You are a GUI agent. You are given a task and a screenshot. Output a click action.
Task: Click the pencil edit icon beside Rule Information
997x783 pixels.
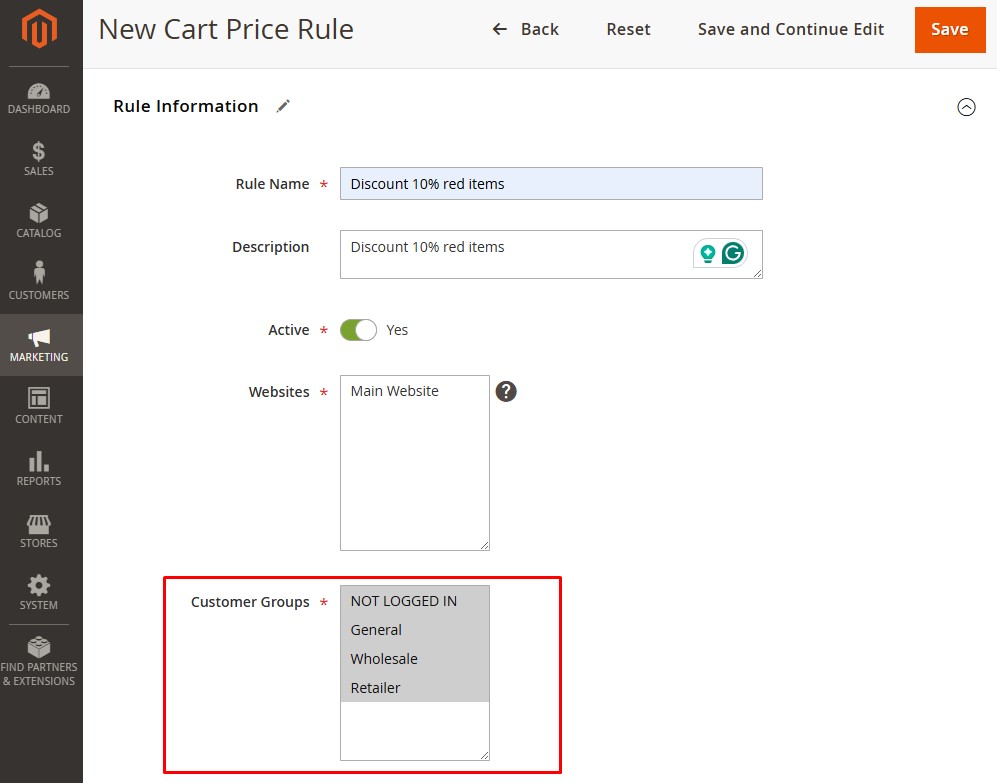[283, 106]
